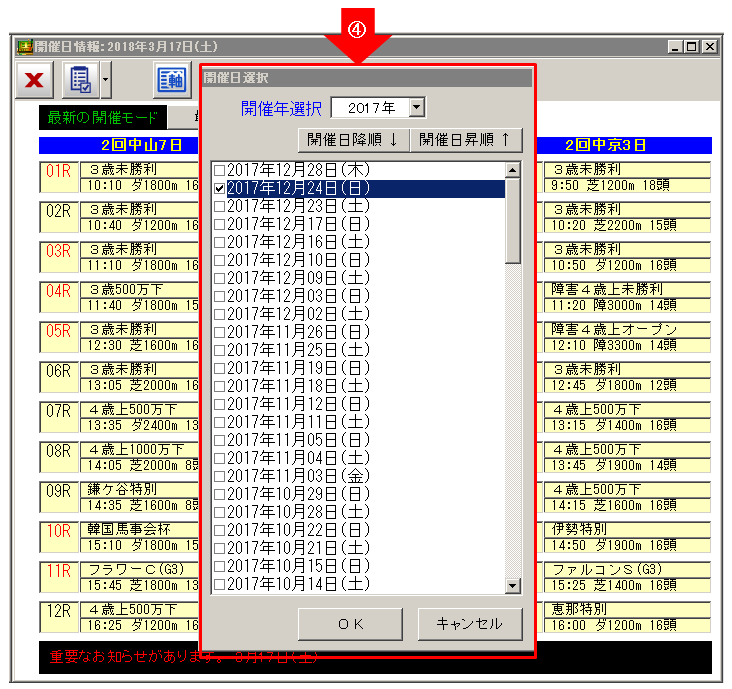Tick the 2017年11月03日(金) checkbox
This screenshot has height=689, width=732.
[x=219, y=476]
